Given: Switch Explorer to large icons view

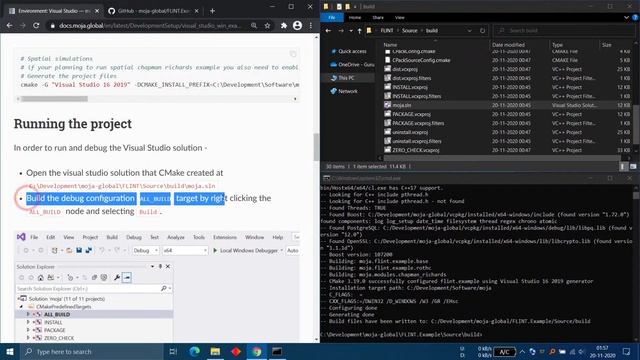Looking at the screenshot, I should pyautogui.click(x=633, y=167).
